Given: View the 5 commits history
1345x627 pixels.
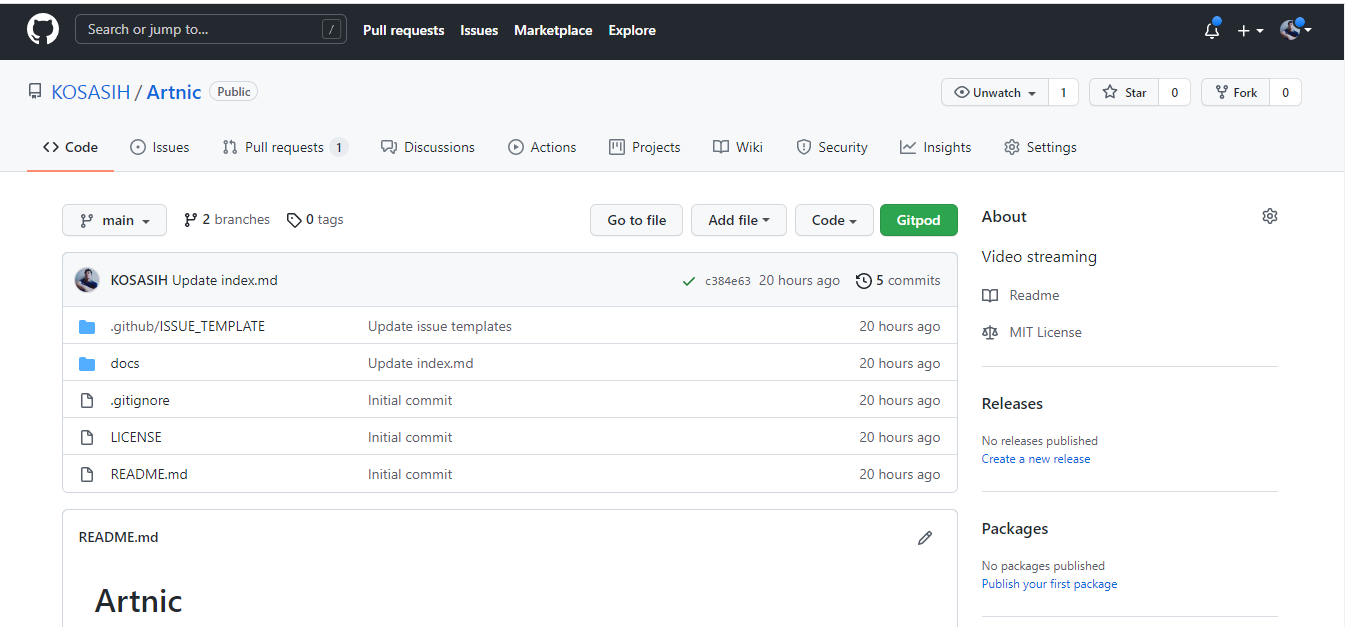Looking at the screenshot, I should tap(898, 280).
